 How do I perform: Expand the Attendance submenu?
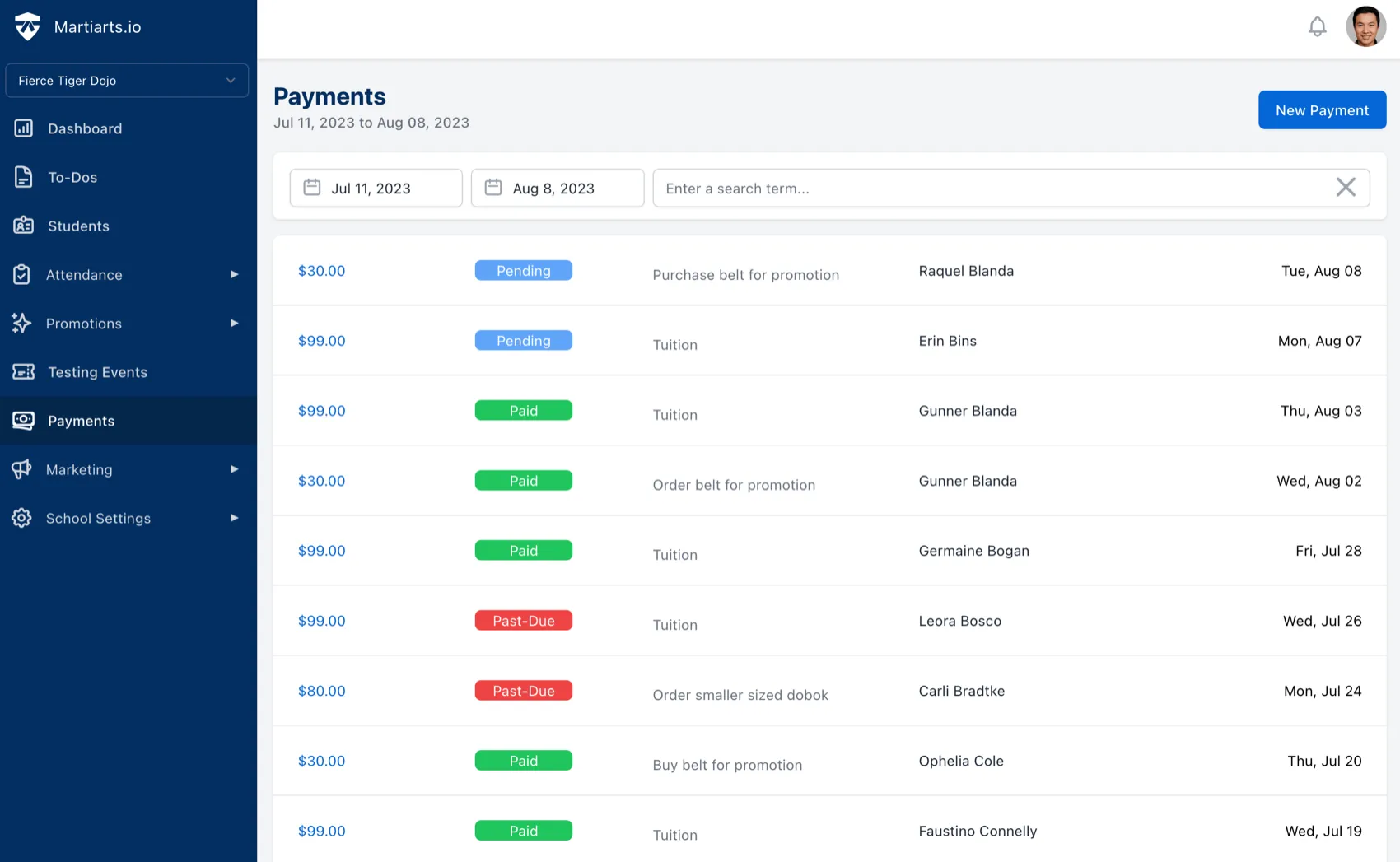235,274
